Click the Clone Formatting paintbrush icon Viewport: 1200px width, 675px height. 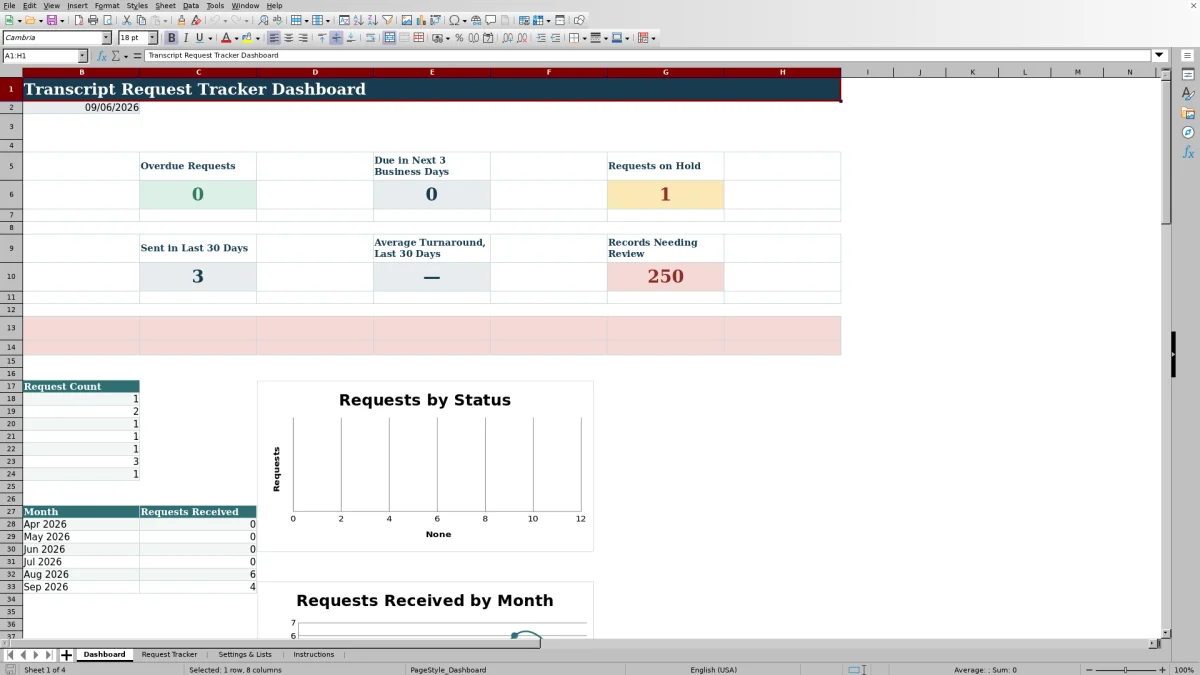[x=181, y=20]
